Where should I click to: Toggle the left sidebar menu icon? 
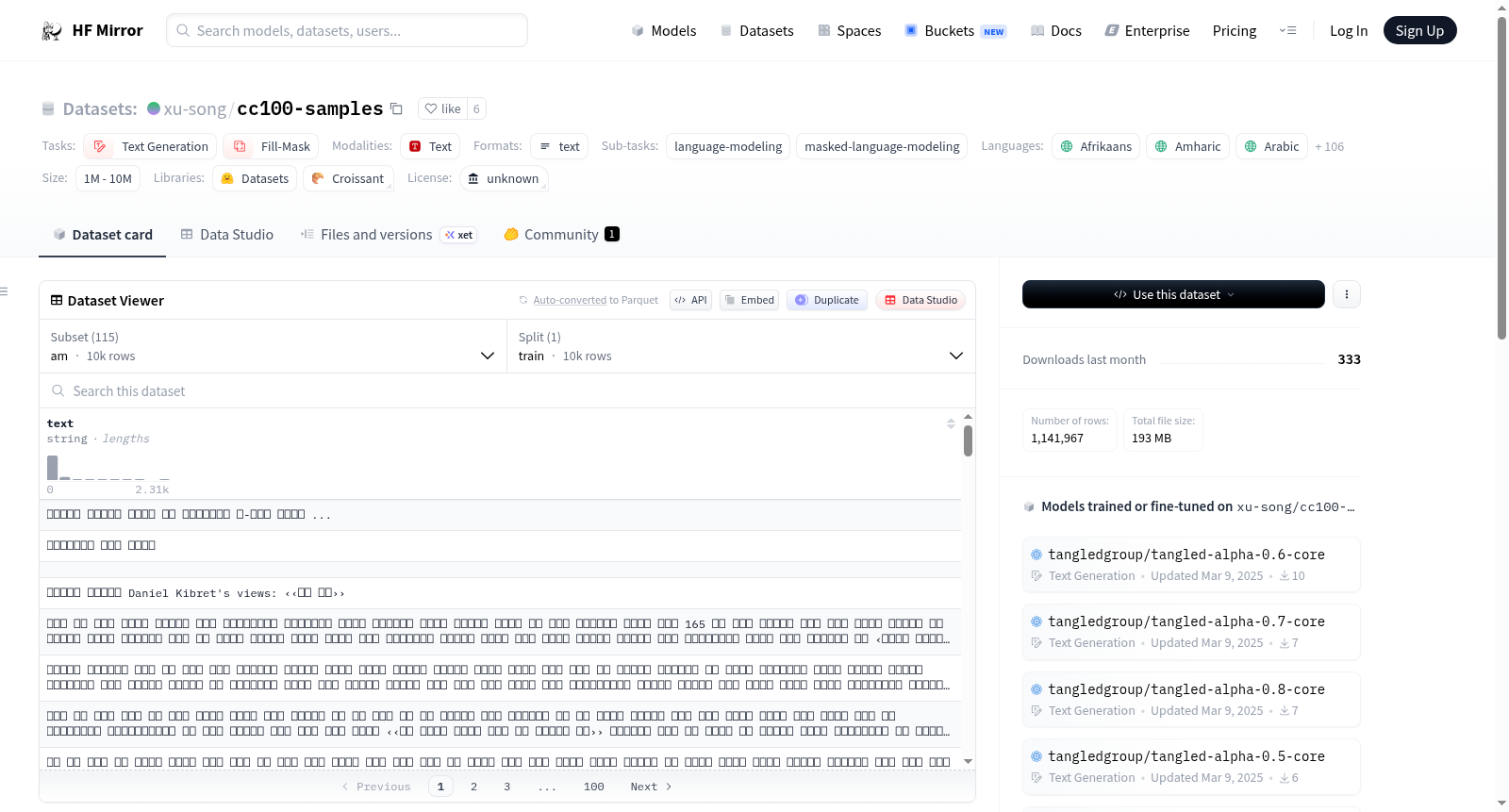pos(5,292)
